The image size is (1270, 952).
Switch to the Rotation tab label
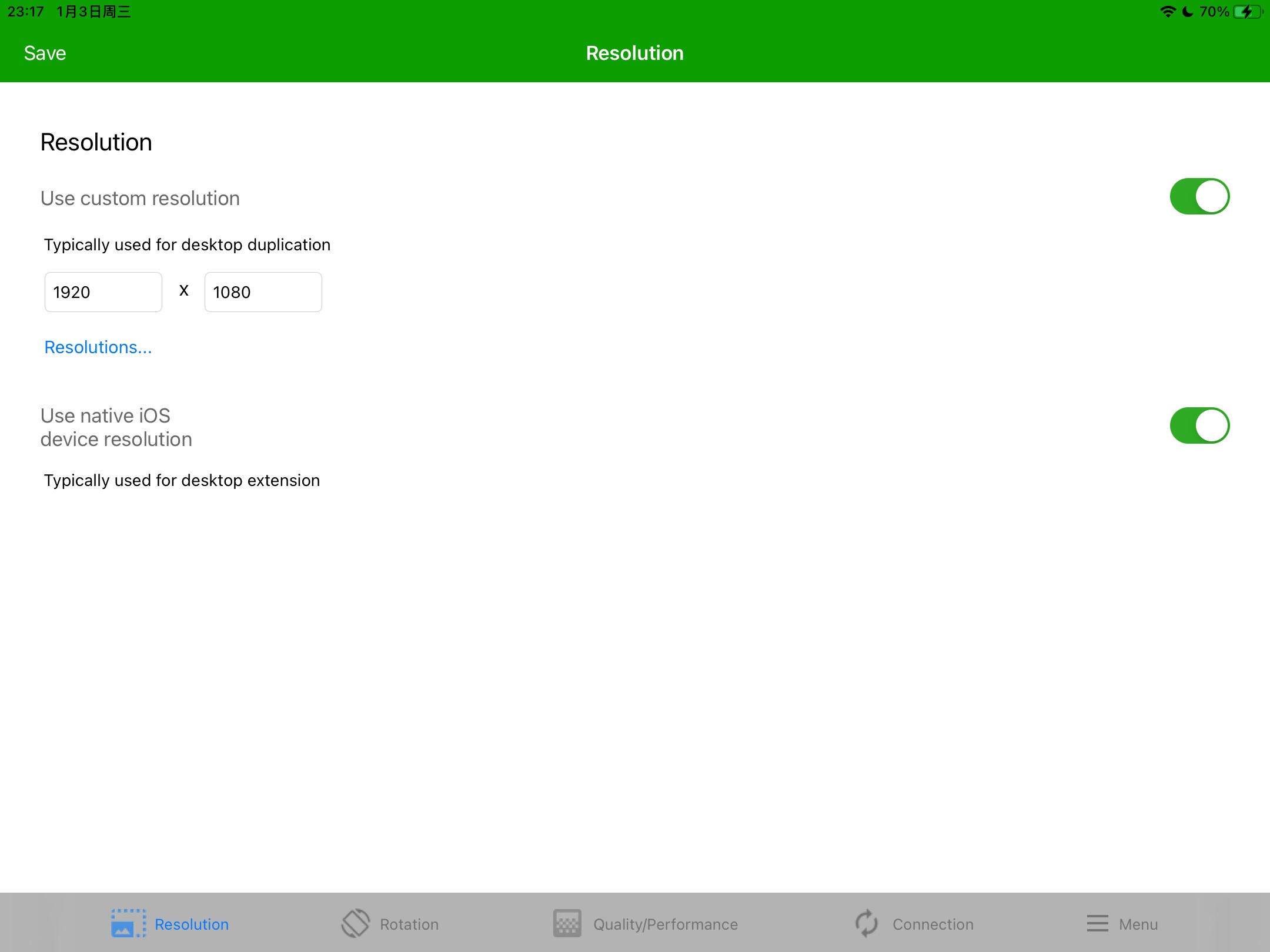click(x=409, y=924)
